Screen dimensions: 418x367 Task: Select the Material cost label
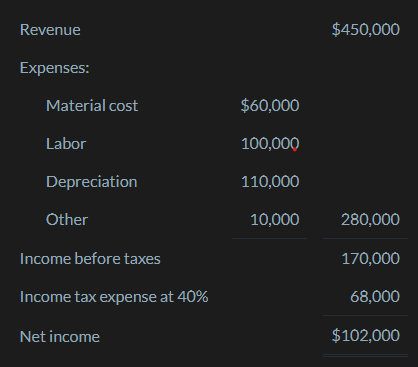pyautogui.click(x=92, y=106)
